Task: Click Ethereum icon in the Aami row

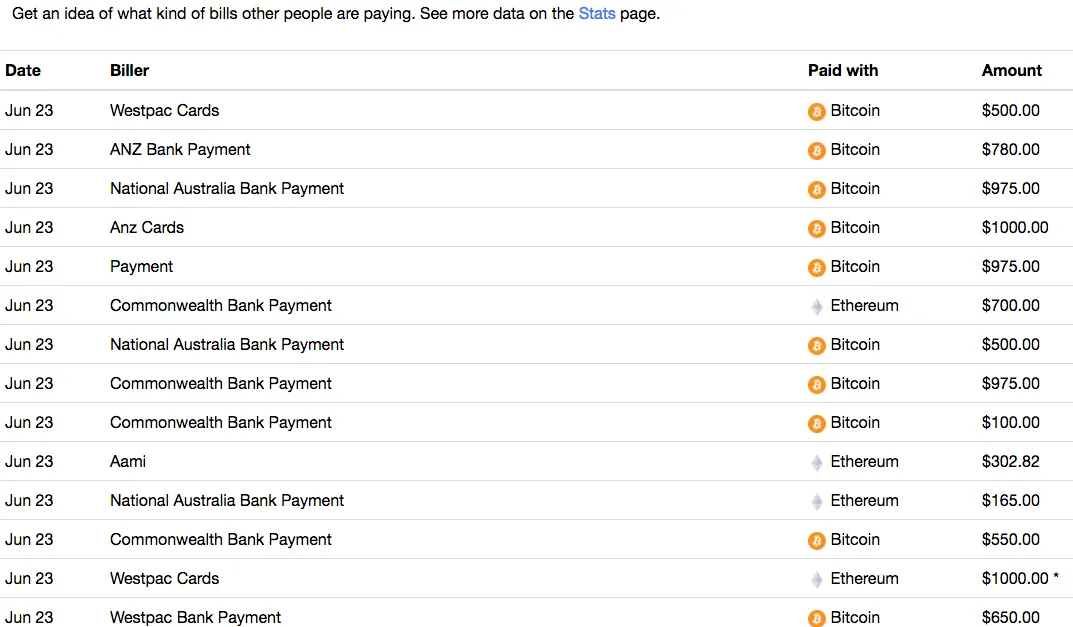Action: tap(816, 463)
